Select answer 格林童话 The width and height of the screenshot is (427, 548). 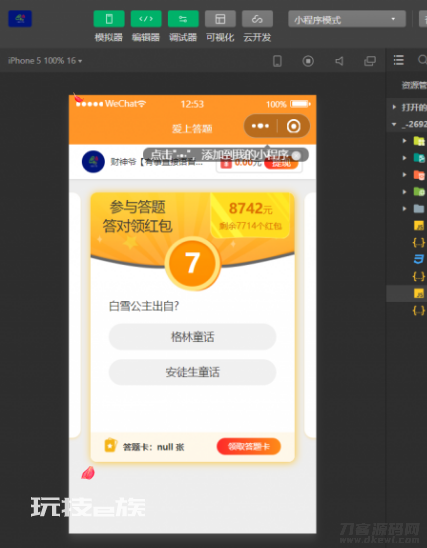click(193, 337)
